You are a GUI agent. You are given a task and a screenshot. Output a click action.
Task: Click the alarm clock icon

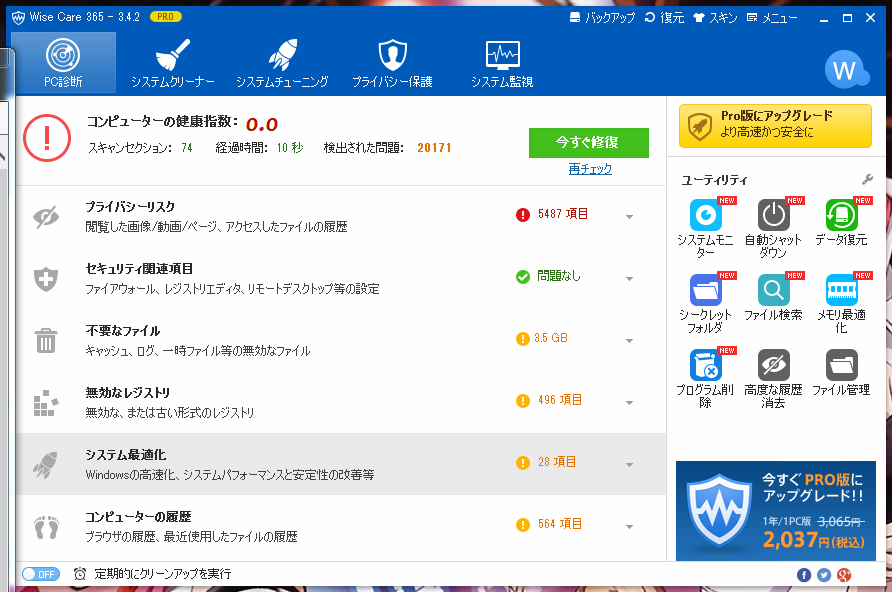point(80,574)
